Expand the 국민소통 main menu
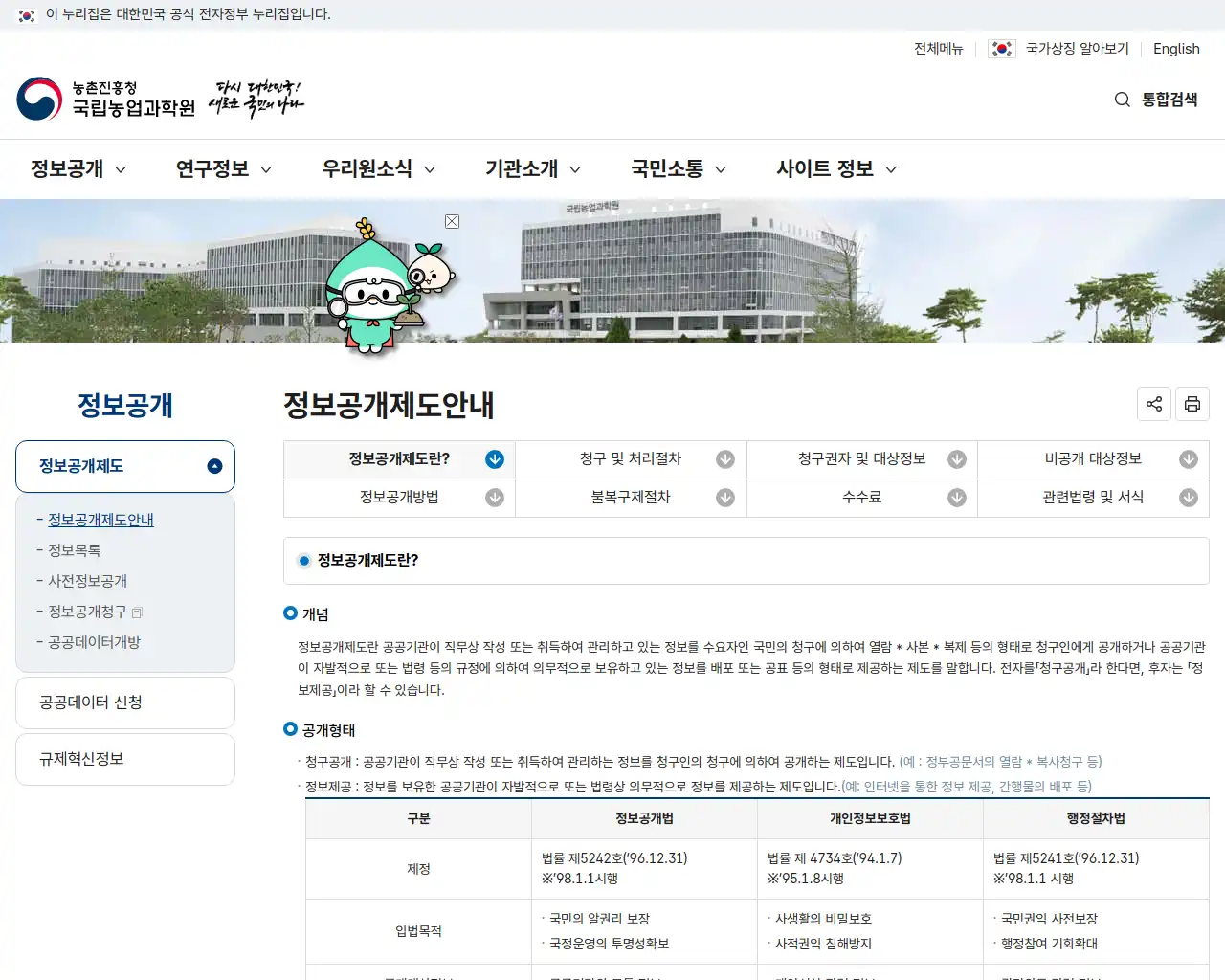 click(x=679, y=169)
